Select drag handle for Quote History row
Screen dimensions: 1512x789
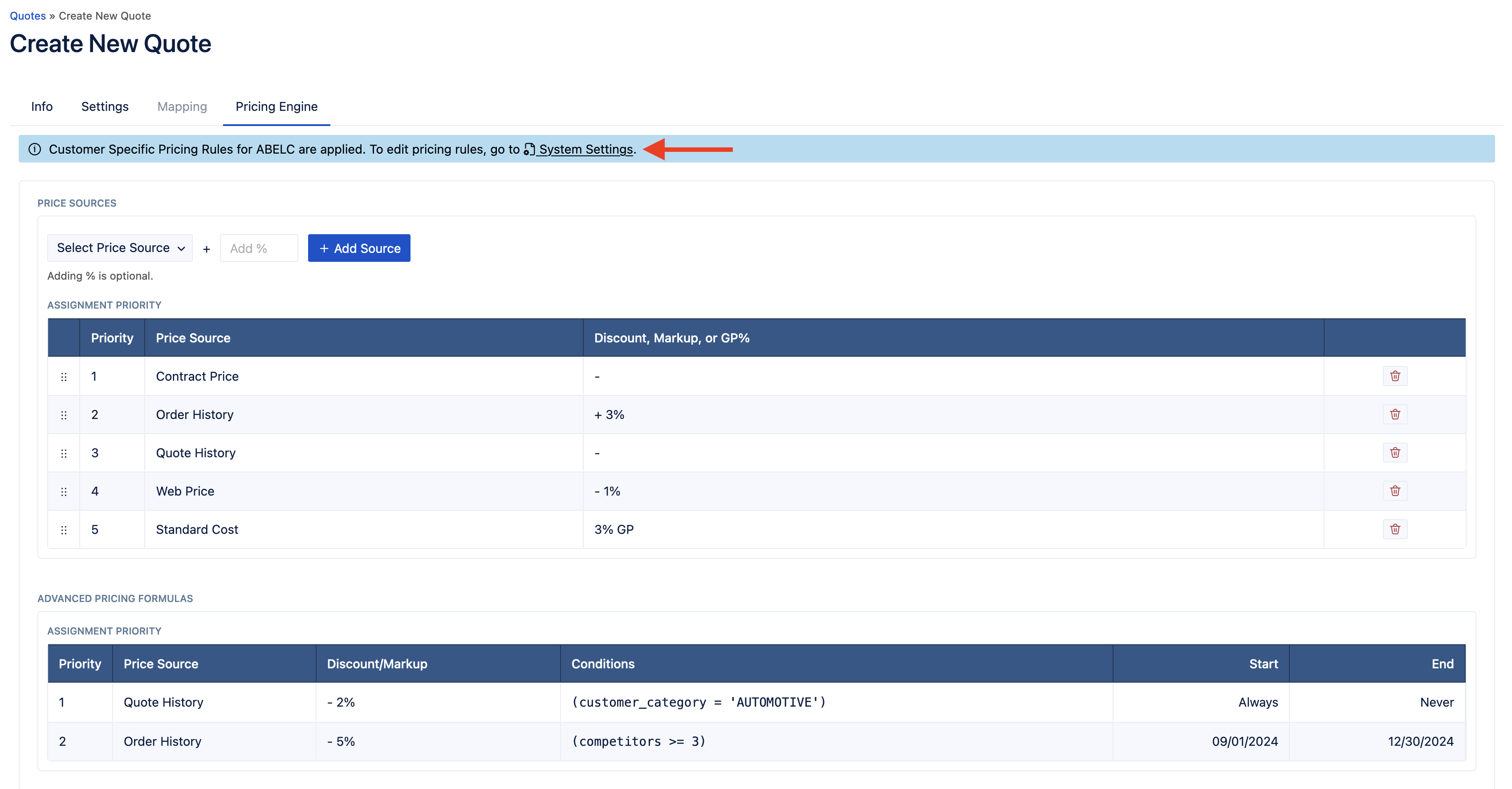pyautogui.click(x=64, y=453)
